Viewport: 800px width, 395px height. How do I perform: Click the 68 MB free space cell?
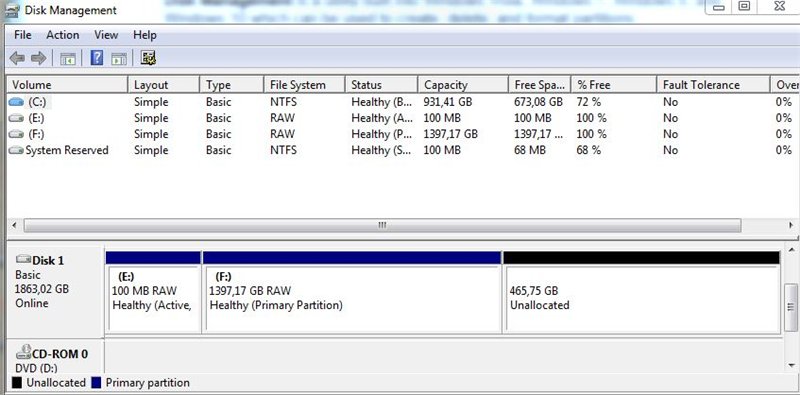click(530, 151)
